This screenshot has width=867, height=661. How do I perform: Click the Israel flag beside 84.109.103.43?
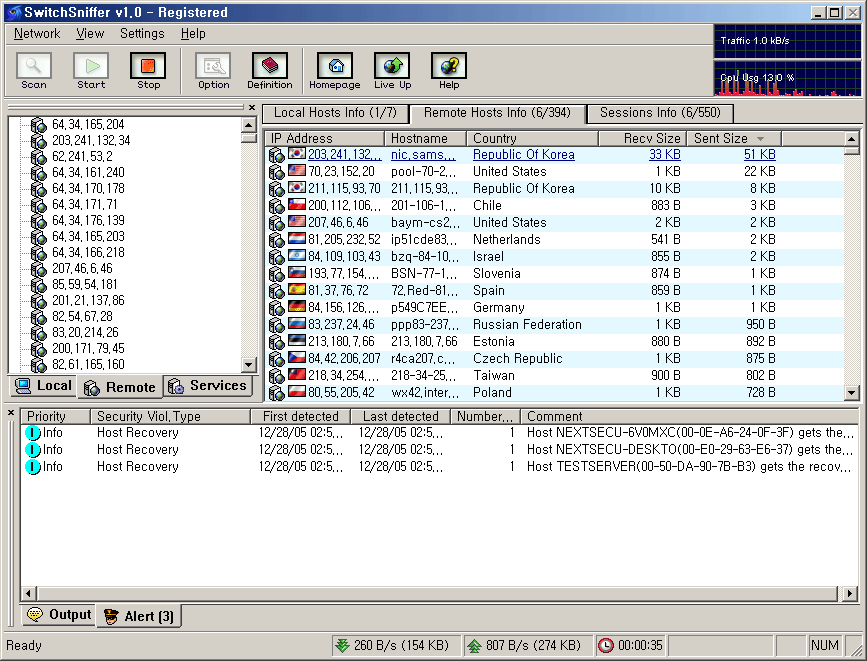tap(297, 256)
